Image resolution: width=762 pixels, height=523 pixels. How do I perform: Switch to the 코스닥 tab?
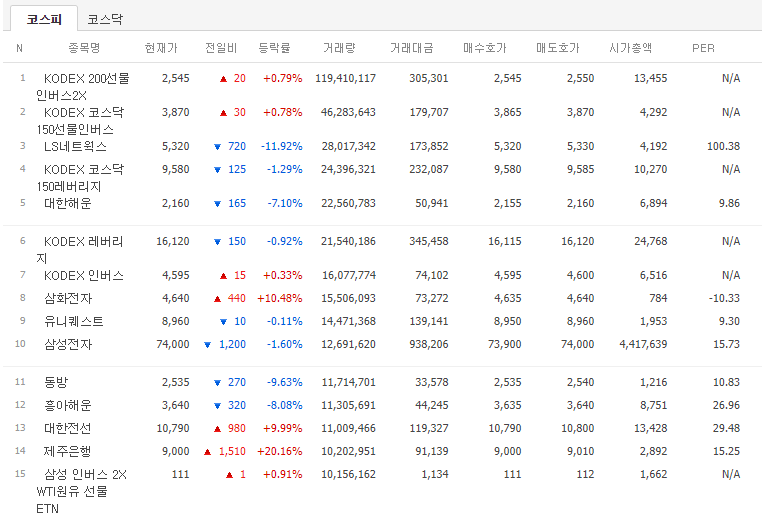105,19
